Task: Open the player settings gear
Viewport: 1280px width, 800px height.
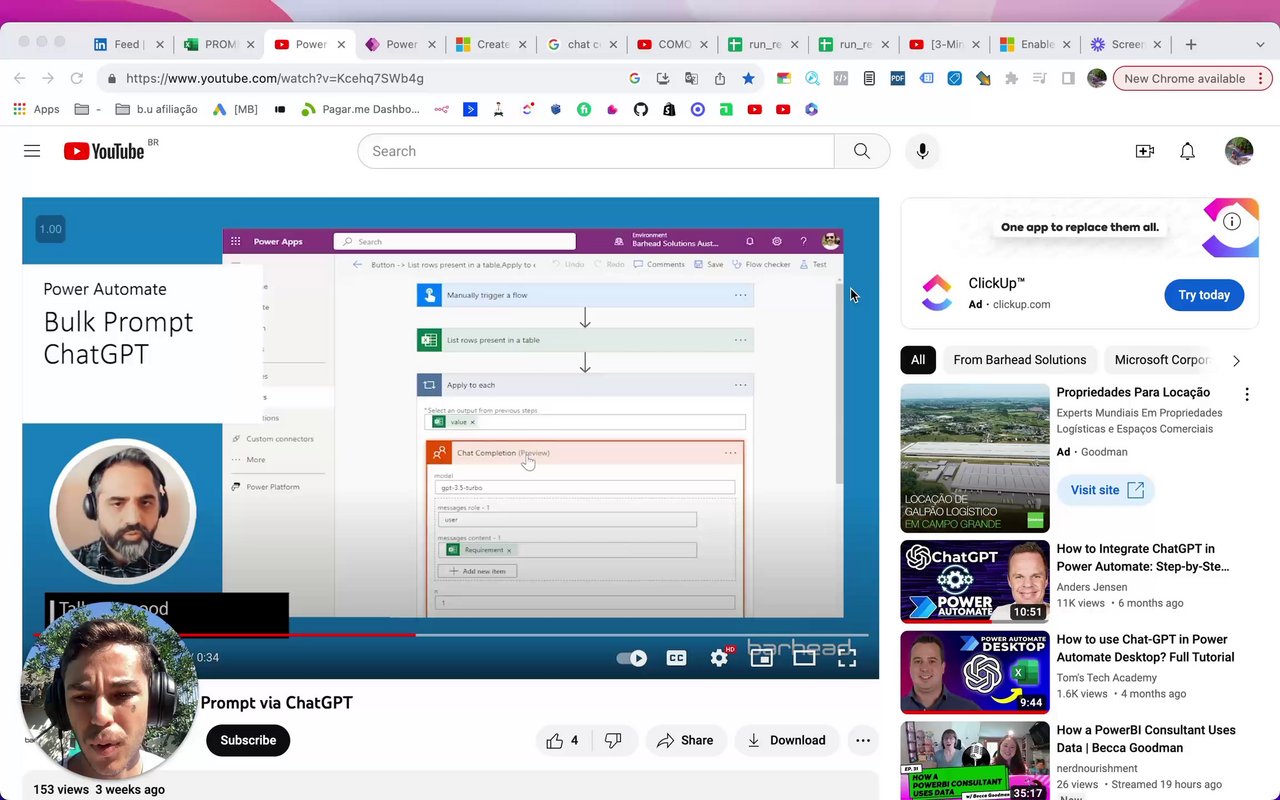Action: (x=719, y=657)
